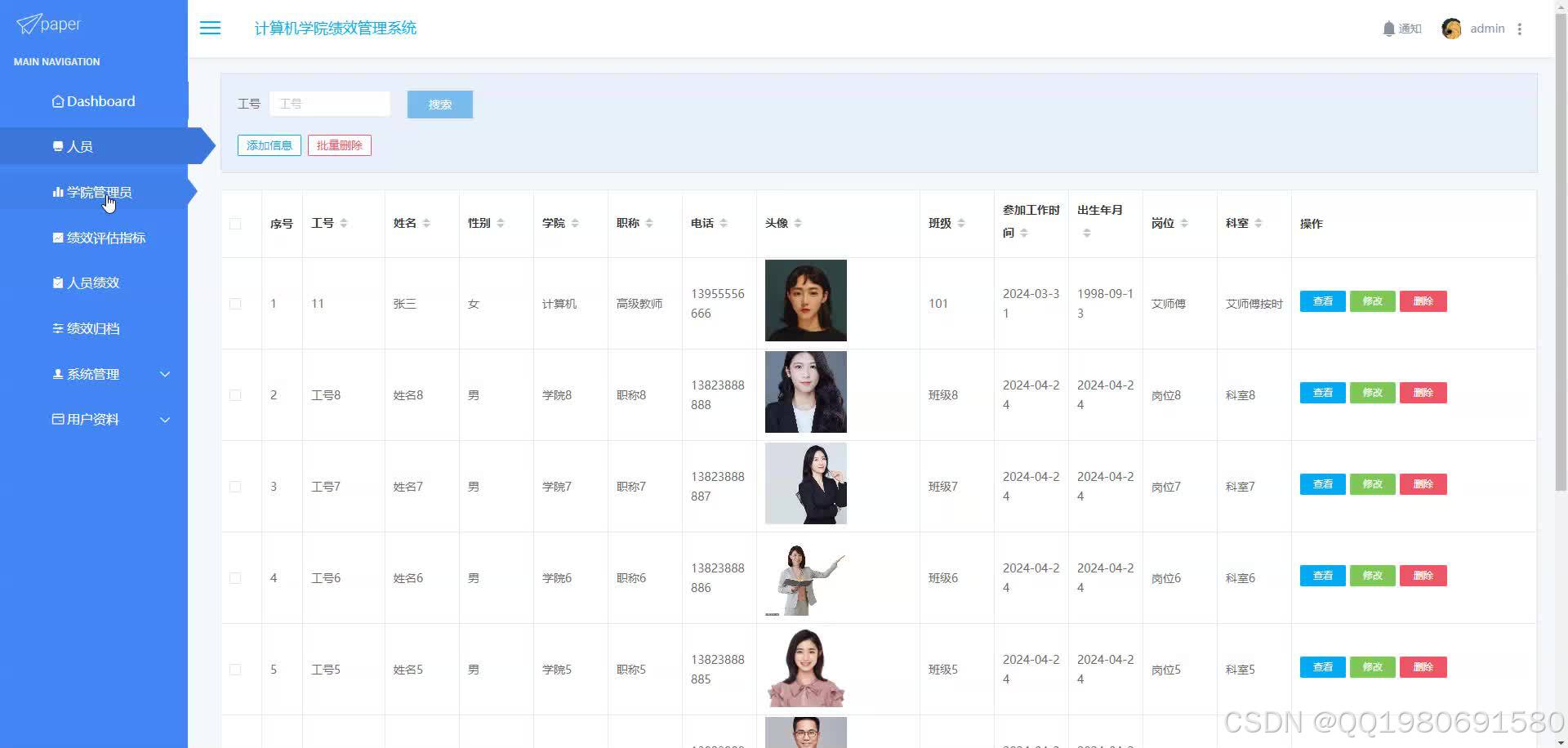The width and height of the screenshot is (1568, 748).
Task: Sort by 头像 column sort arrows
Action: 798,223
